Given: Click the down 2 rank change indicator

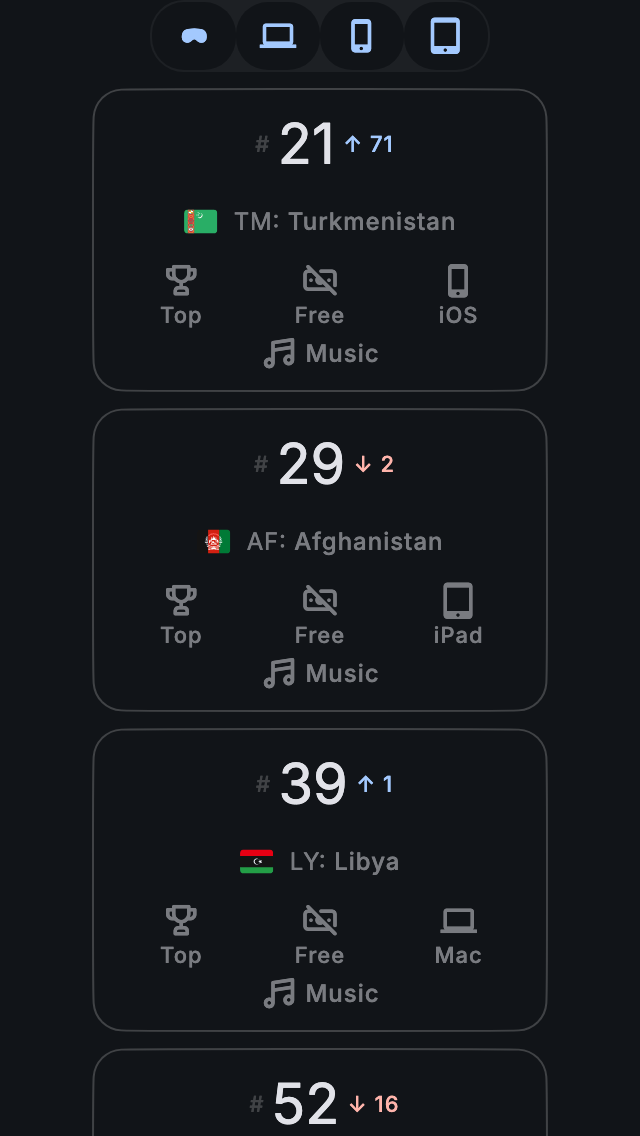Looking at the screenshot, I should point(375,464).
